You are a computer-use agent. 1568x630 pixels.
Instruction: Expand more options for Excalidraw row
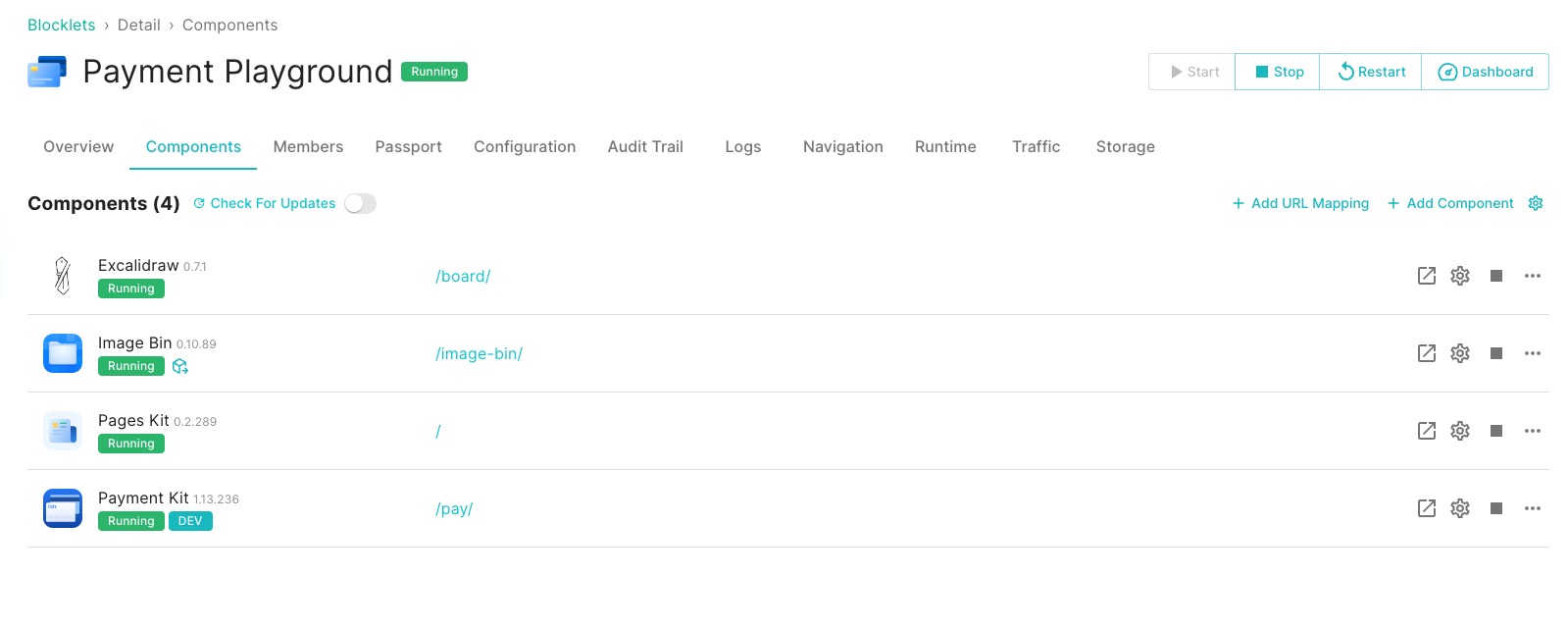[1532, 276]
